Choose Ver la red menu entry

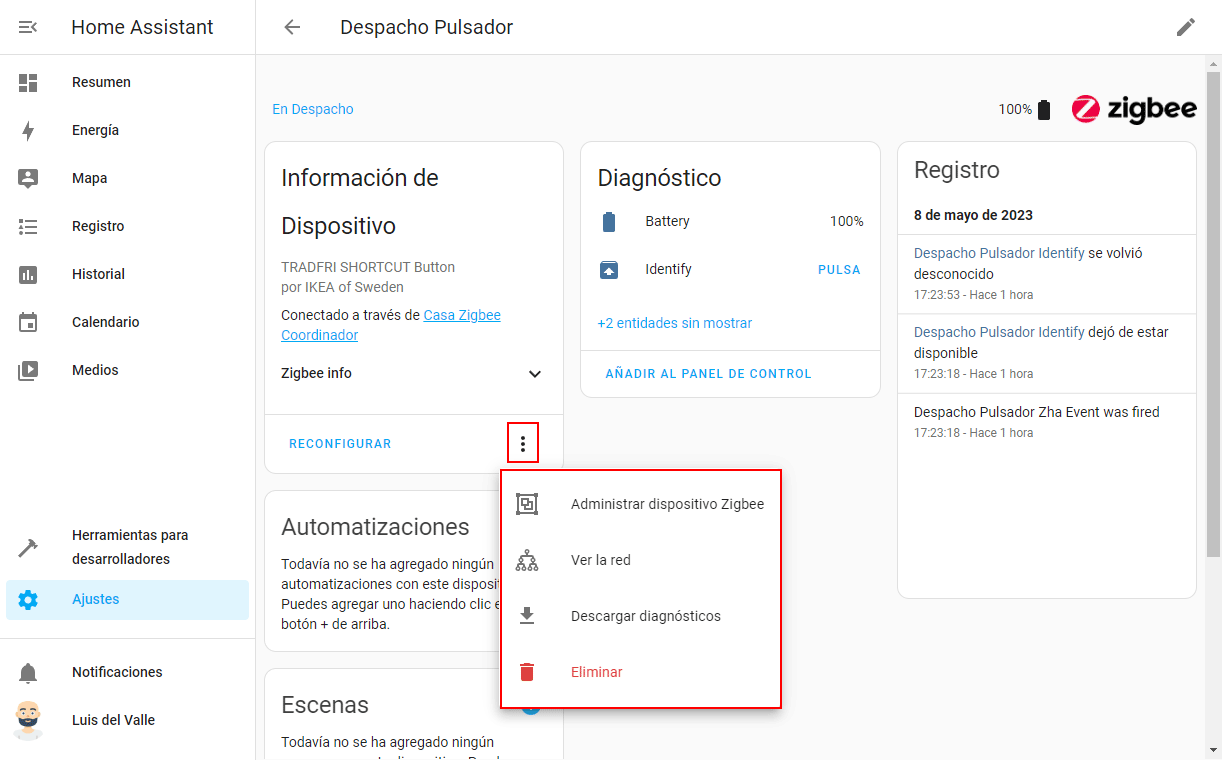coord(600,560)
